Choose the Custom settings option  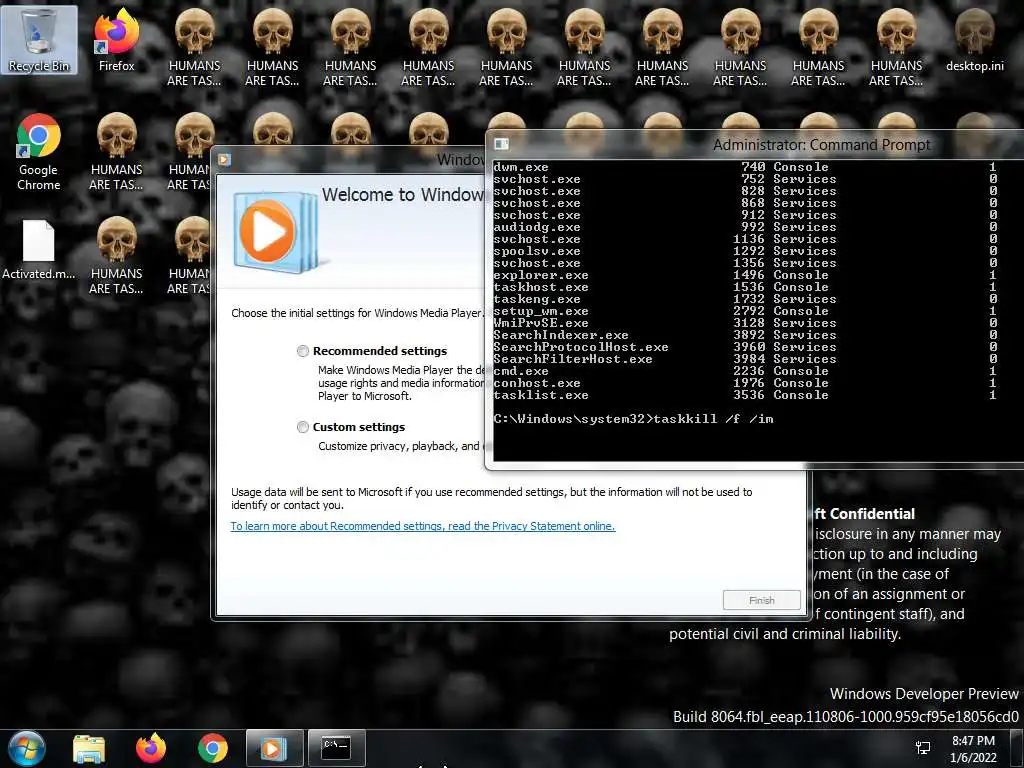[302, 427]
